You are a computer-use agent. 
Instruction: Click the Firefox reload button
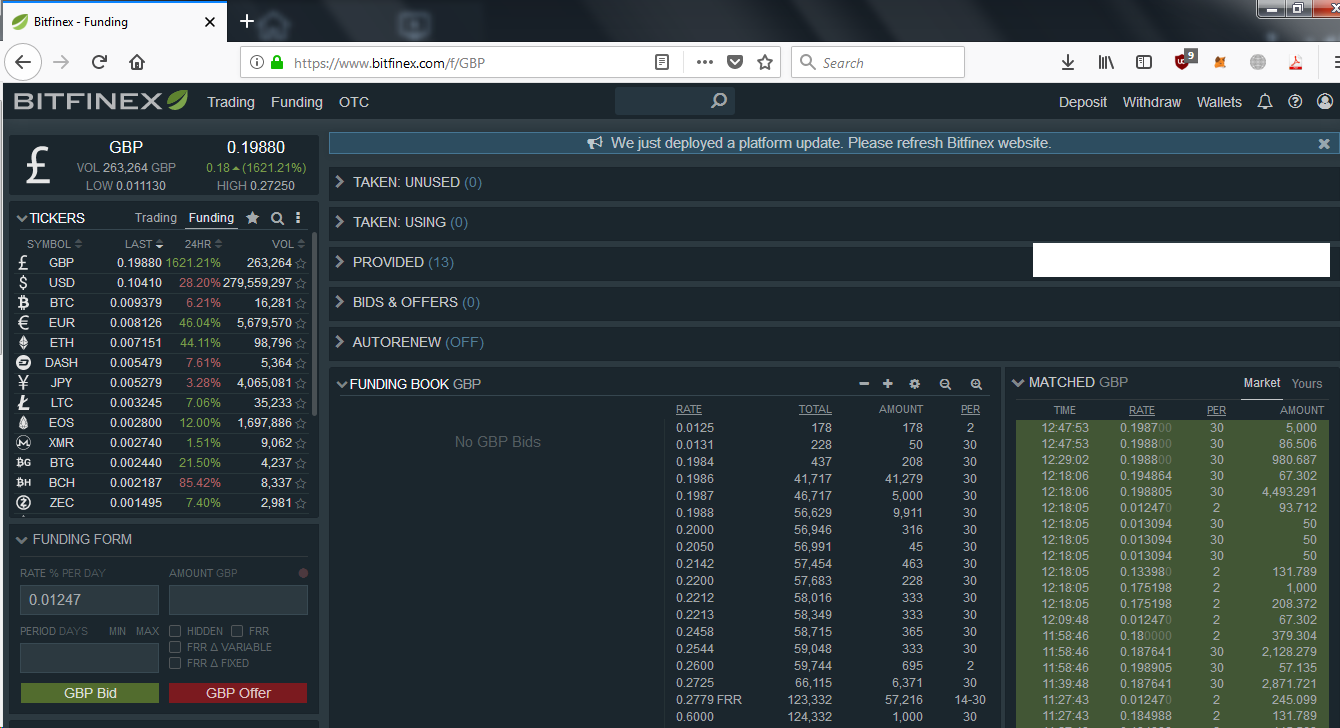(x=99, y=62)
